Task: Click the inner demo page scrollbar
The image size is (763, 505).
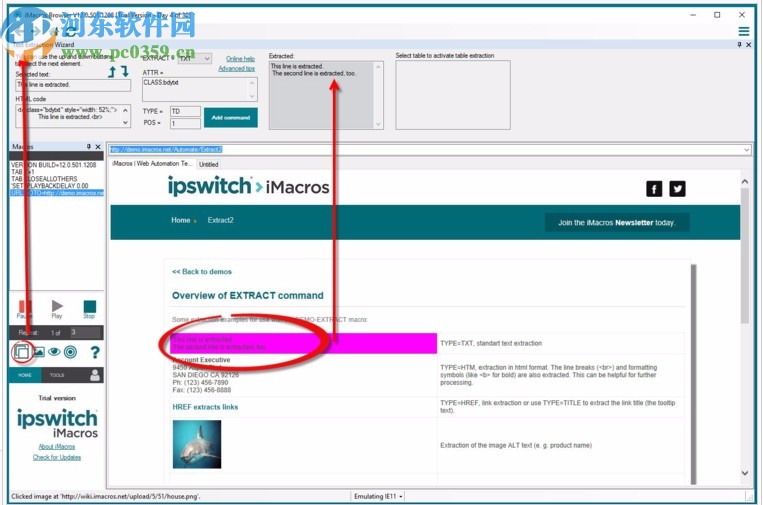Action: 693,374
